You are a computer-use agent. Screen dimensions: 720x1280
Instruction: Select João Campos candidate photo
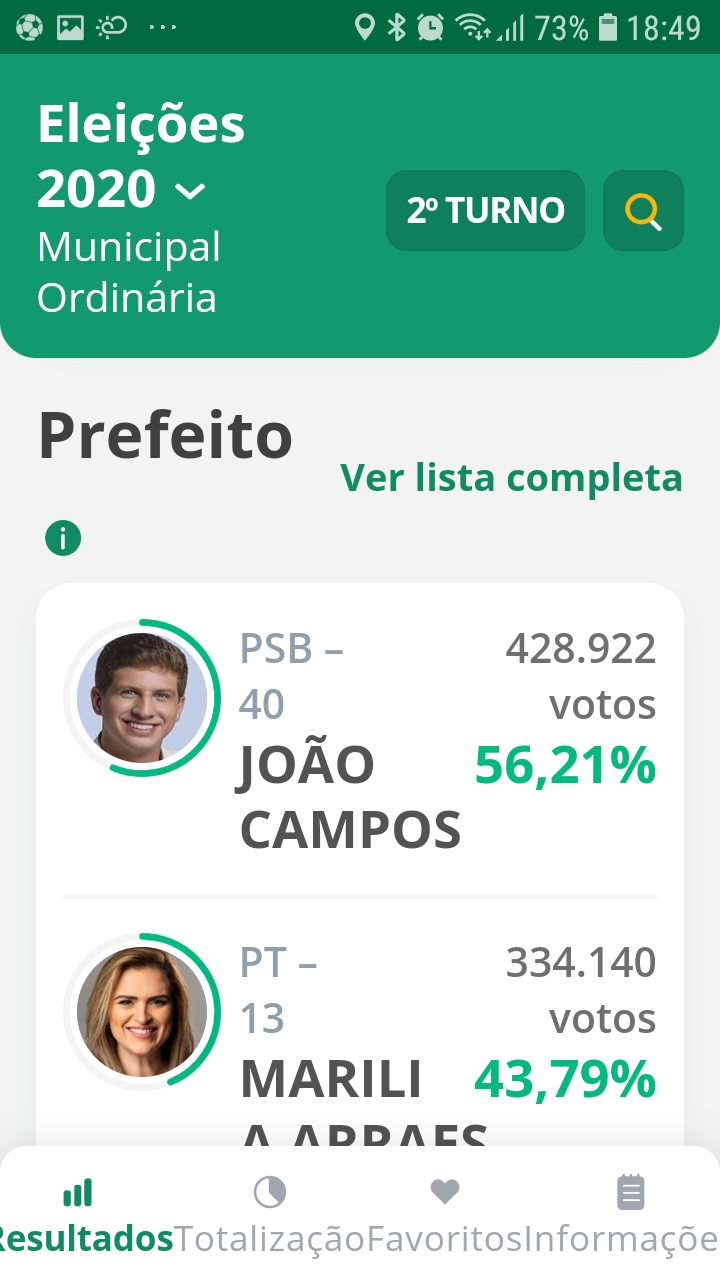(141, 698)
